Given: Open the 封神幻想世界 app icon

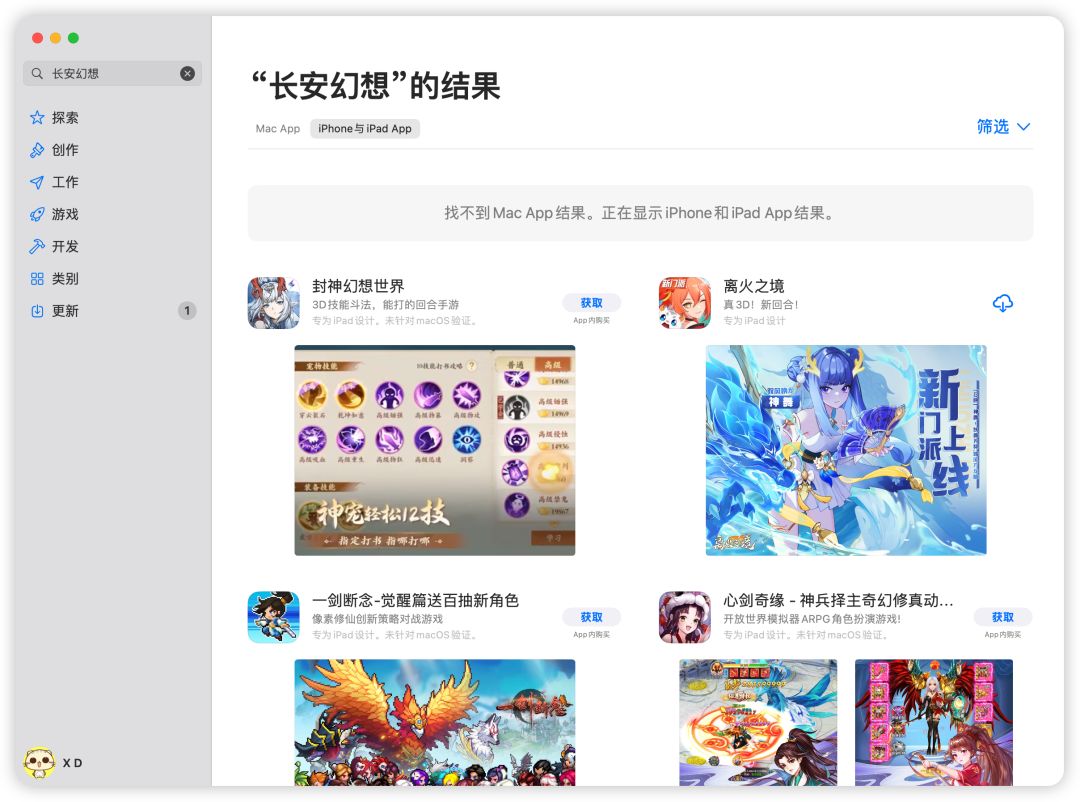Looking at the screenshot, I should click(273, 303).
